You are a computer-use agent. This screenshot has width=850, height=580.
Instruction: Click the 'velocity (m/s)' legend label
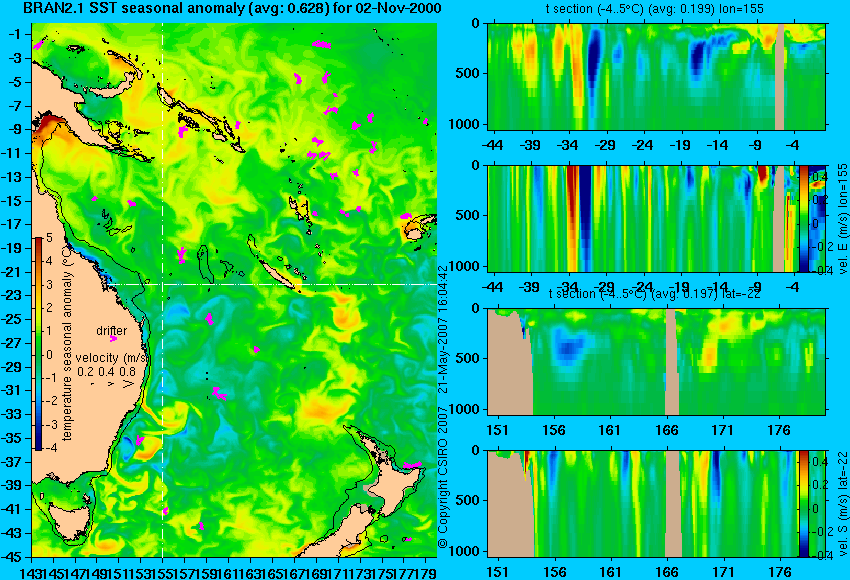[112, 358]
